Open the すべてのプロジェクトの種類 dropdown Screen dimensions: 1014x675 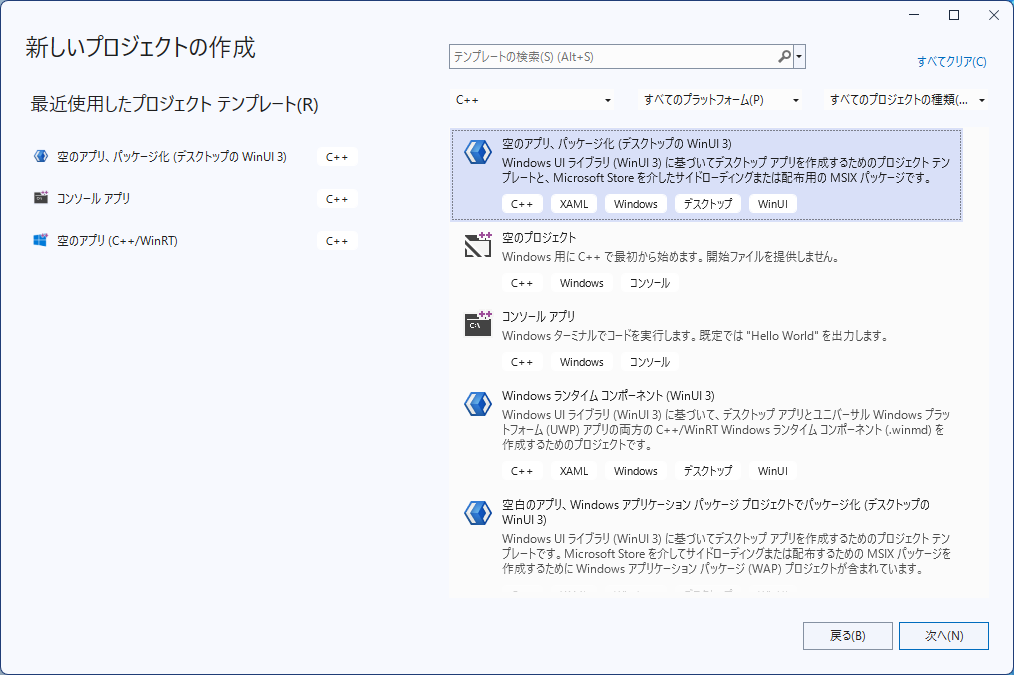click(907, 100)
